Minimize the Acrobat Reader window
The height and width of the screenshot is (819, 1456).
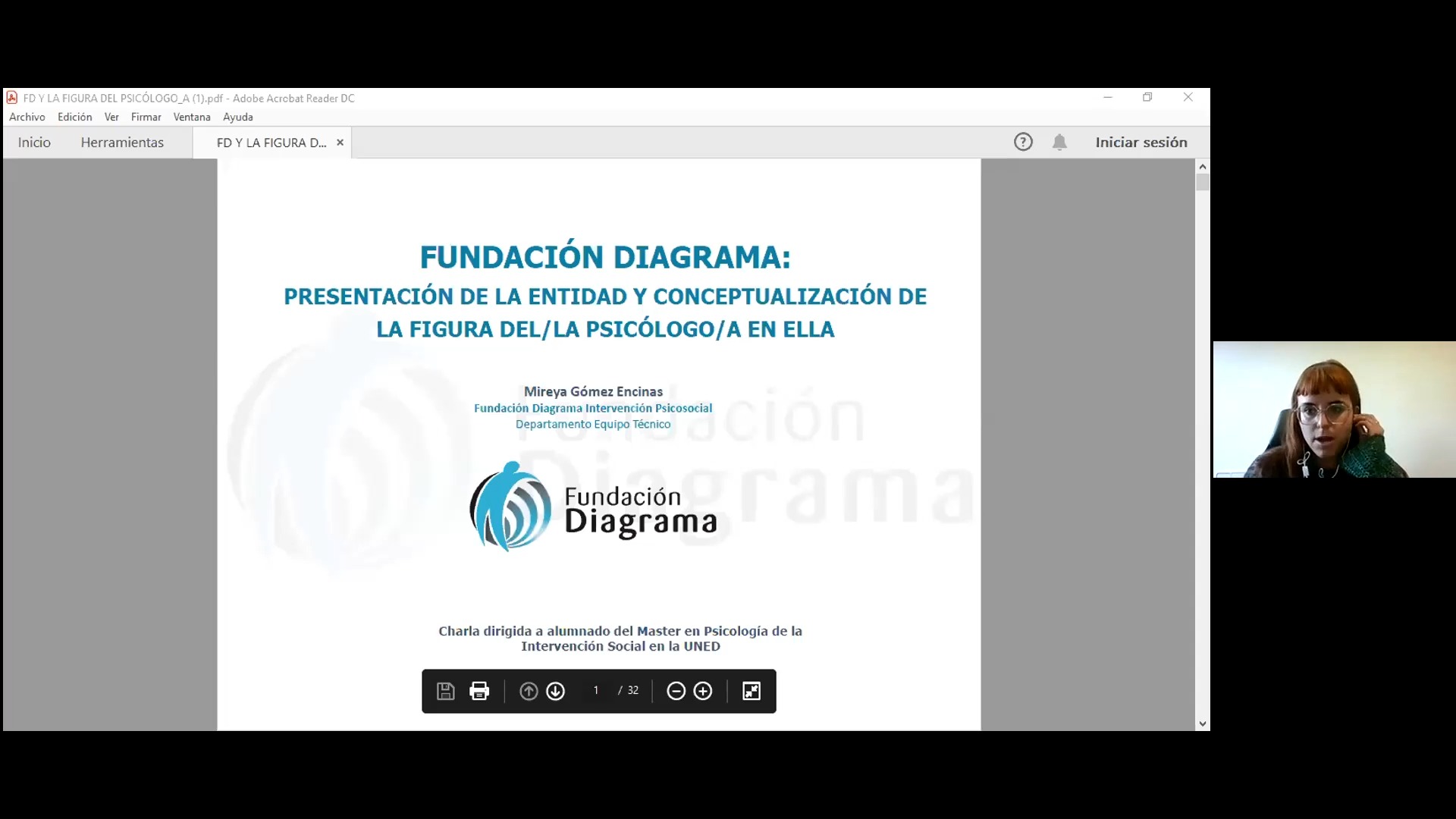click(x=1108, y=97)
